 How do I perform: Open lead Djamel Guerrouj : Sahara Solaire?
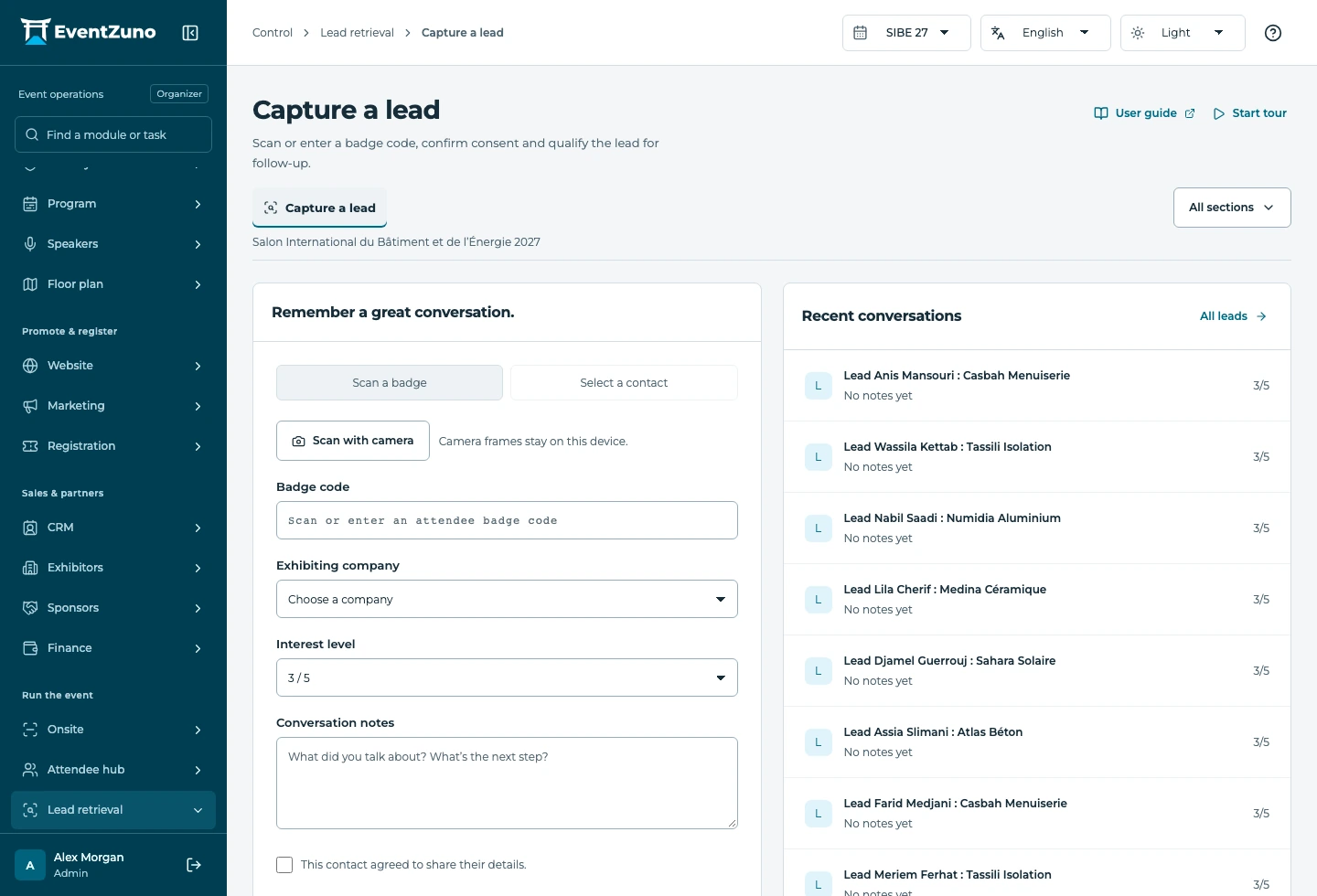pos(1037,671)
